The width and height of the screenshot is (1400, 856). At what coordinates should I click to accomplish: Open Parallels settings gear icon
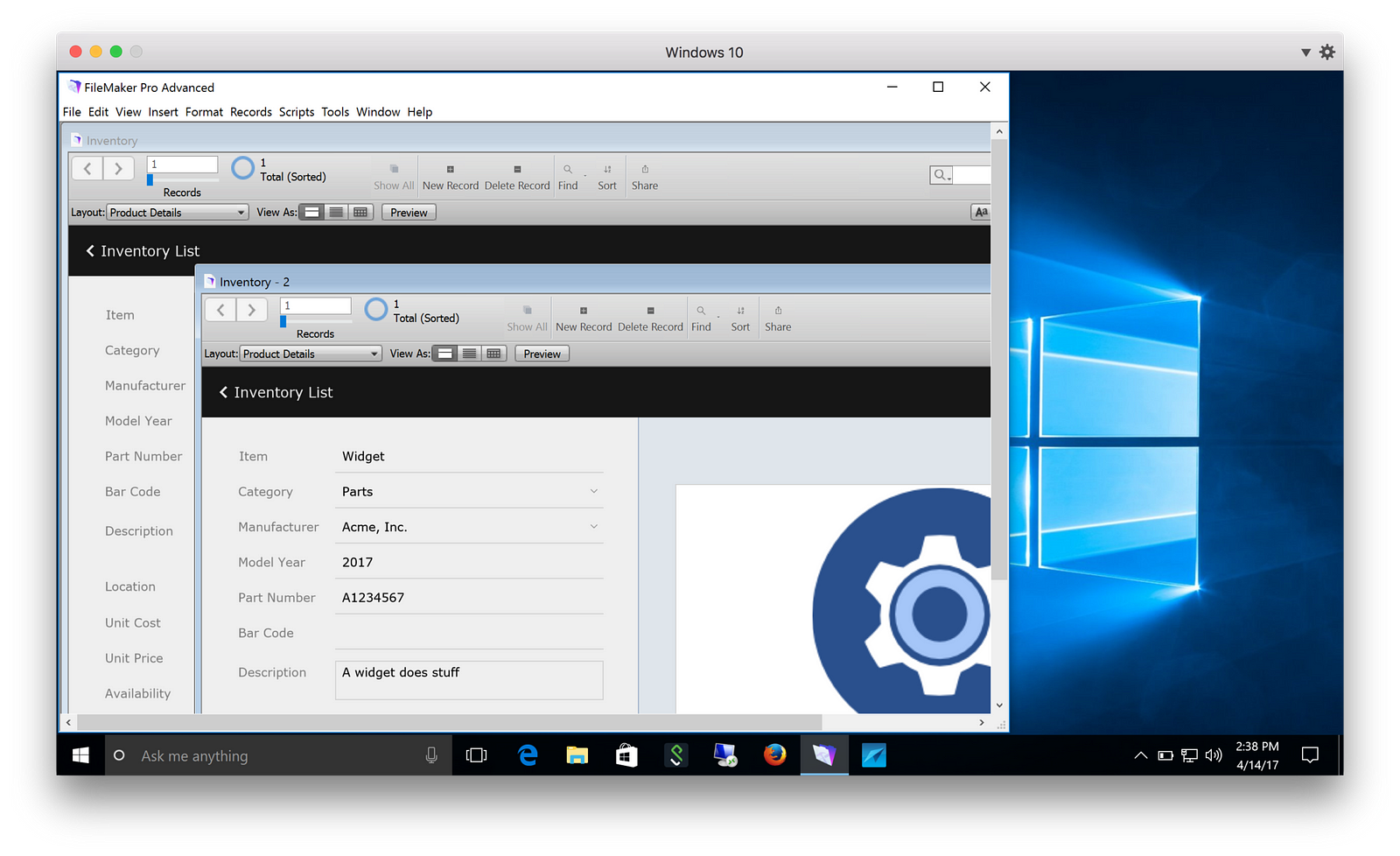(x=1327, y=53)
